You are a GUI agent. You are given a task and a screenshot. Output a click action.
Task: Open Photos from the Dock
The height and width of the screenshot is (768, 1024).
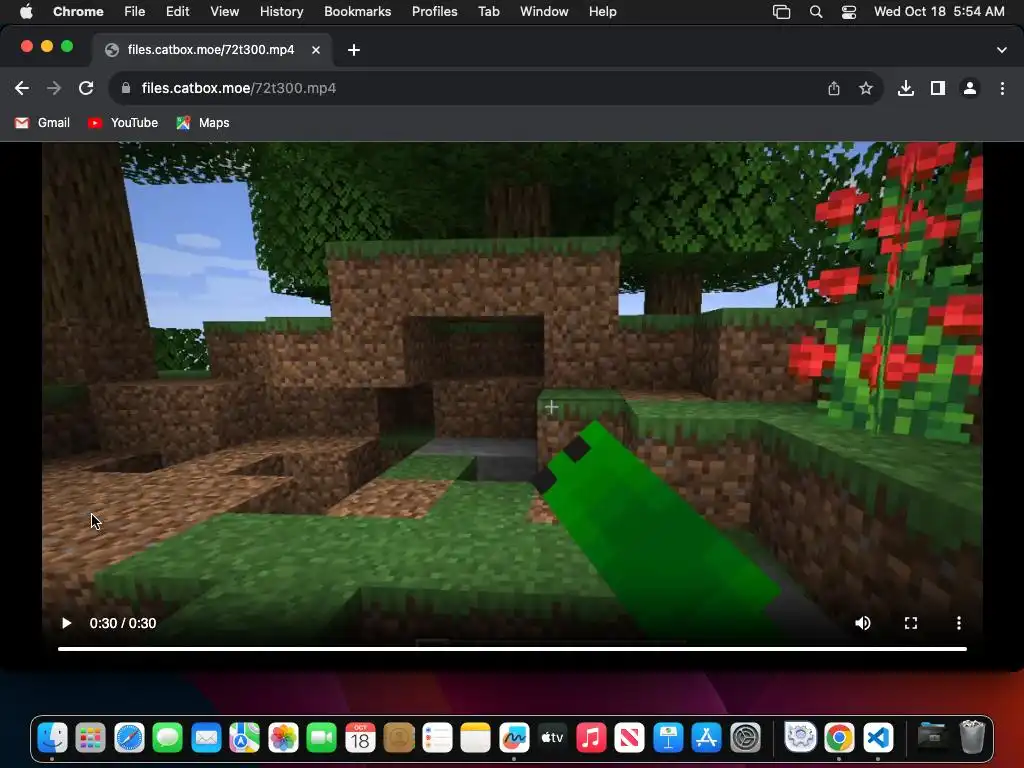click(x=283, y=738)
